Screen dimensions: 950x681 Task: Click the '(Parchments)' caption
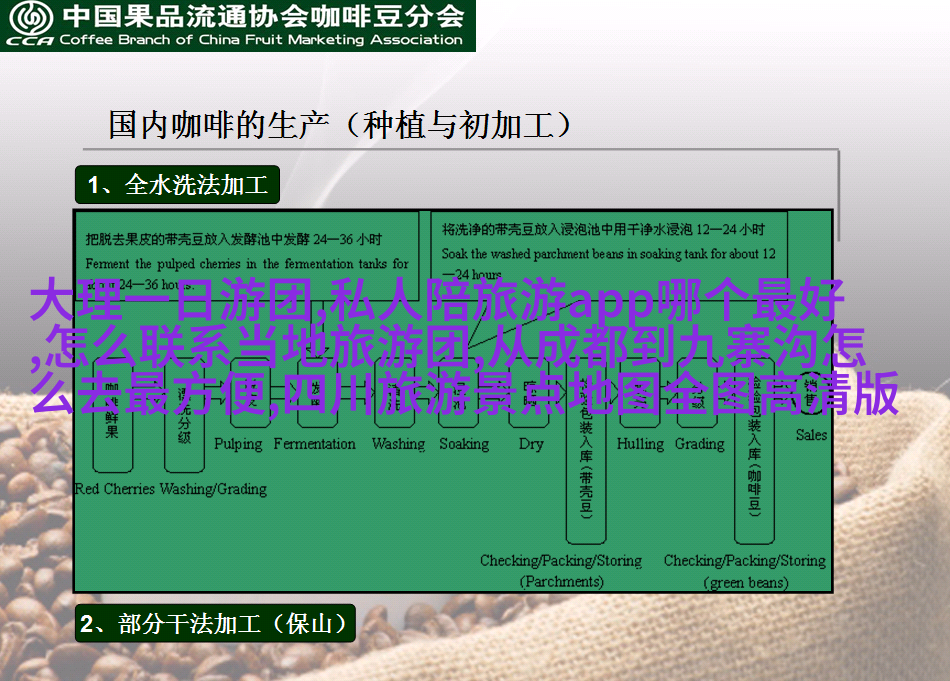pyautogui.click(x=562, y=582)
